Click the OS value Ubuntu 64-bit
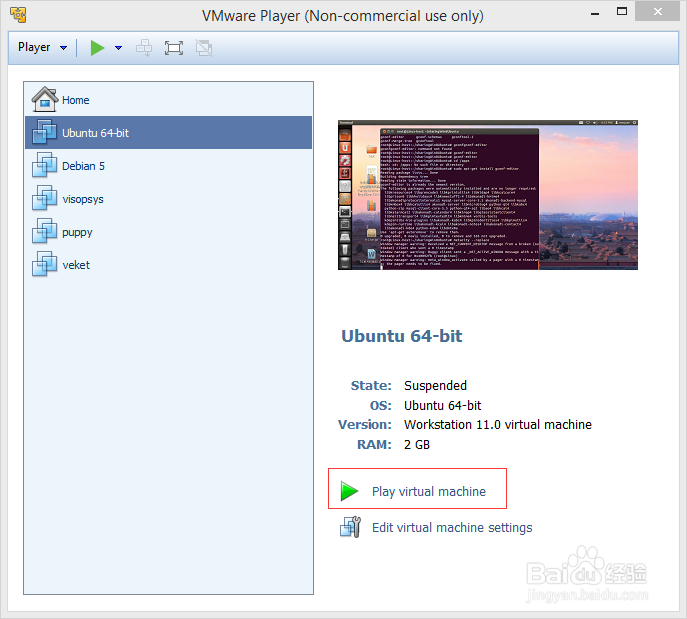The image size is (687, 619). (442, 406)
